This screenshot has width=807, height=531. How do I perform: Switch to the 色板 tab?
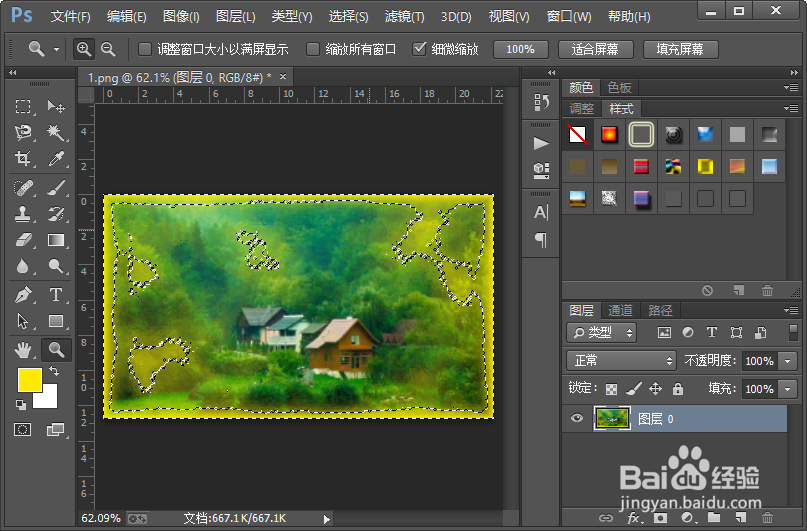[x=619, y=87]
